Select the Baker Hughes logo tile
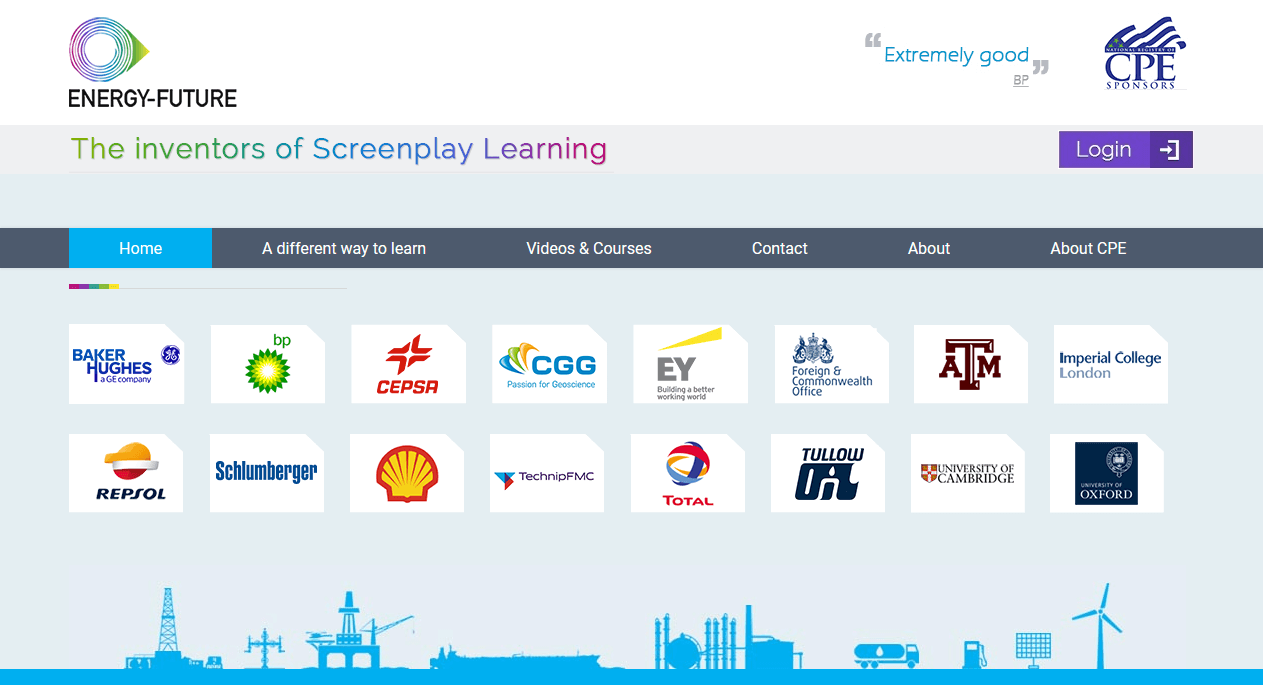Viewport: 1263px width, 685px height. pyautogui.click(x=126, y=364)
